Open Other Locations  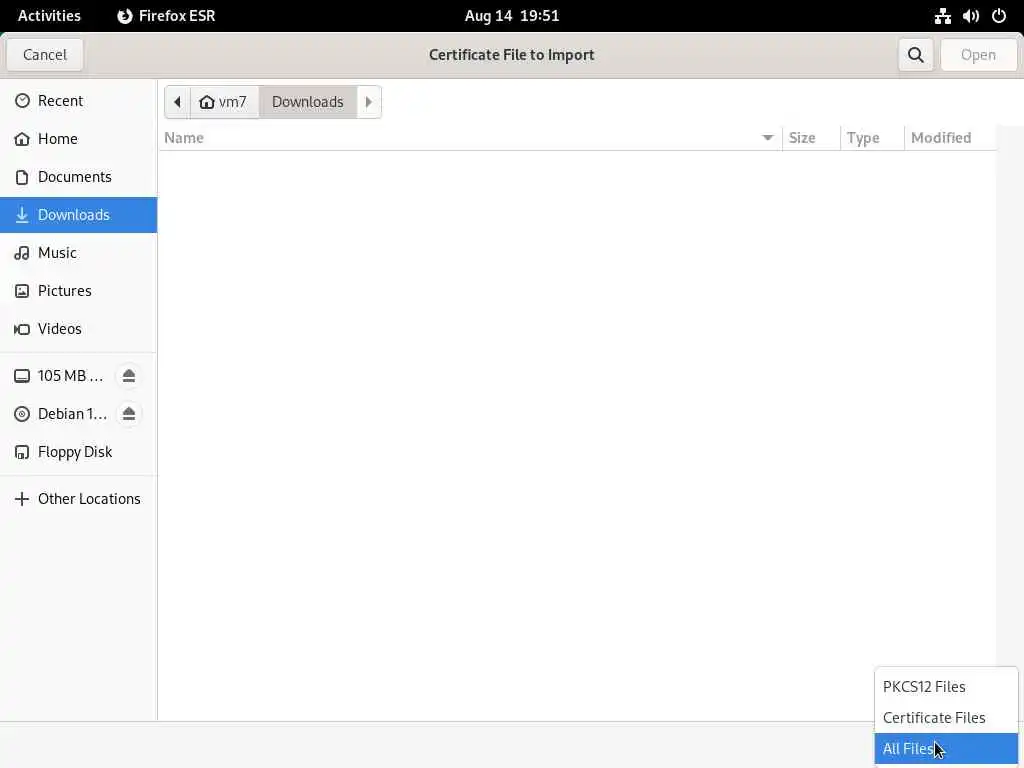[x=78, y=499]
